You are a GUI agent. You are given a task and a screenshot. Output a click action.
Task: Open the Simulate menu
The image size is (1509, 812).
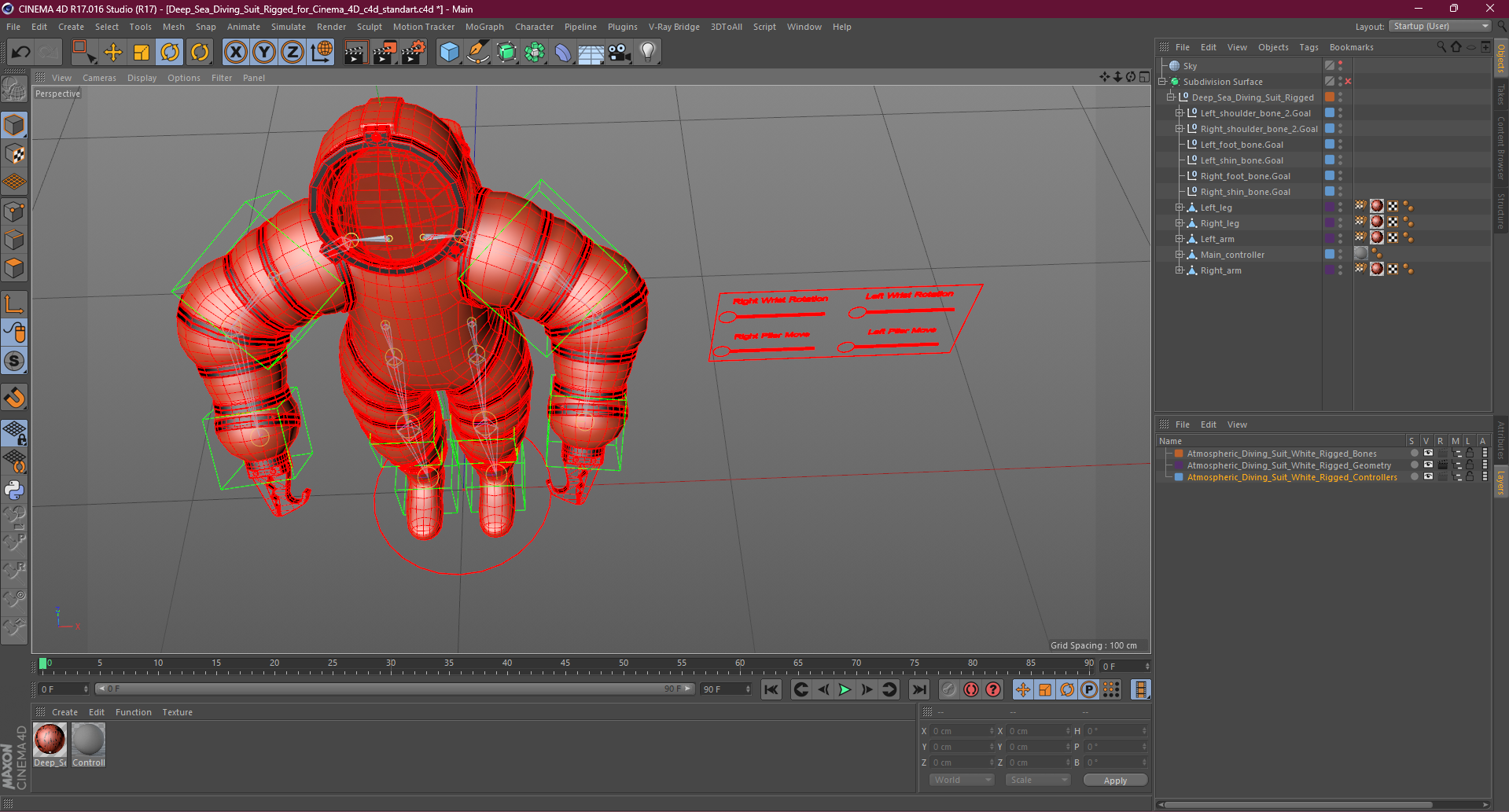289,27
